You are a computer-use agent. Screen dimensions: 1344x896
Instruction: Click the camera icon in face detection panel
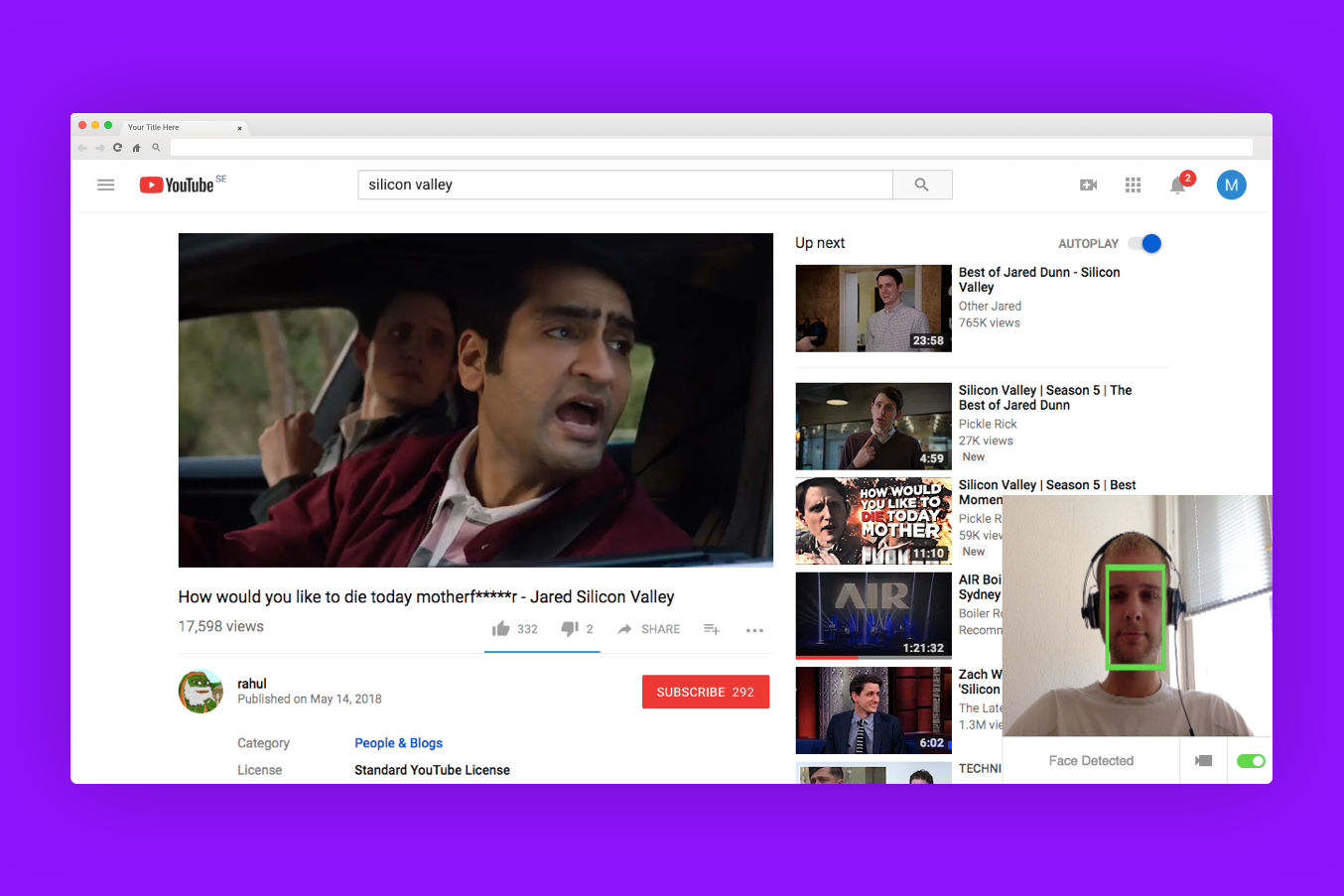click(1203, 761)
